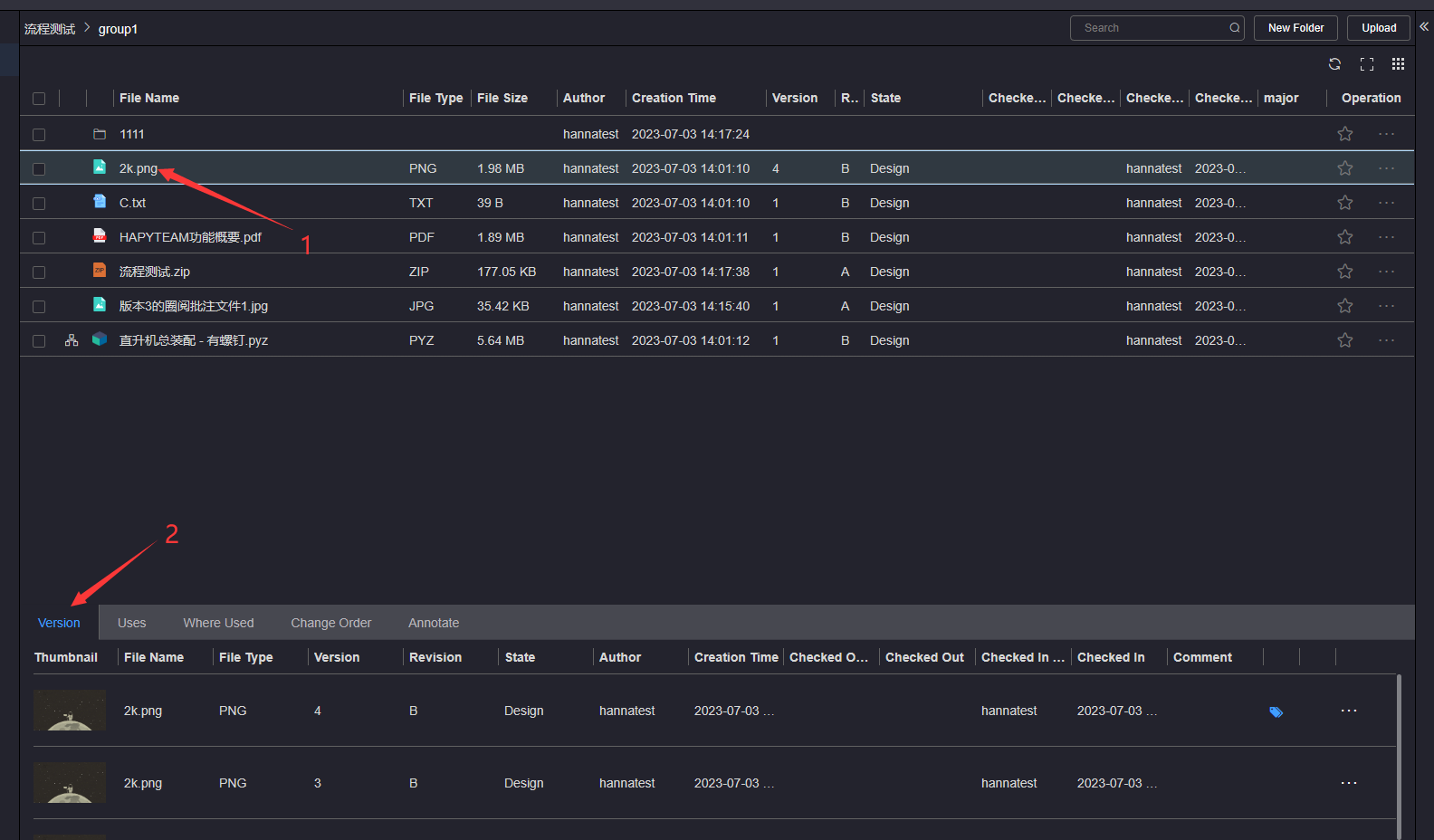Open more options for pyz assembly row
Screen dimensions: 1434x840
coord(1386,340)
